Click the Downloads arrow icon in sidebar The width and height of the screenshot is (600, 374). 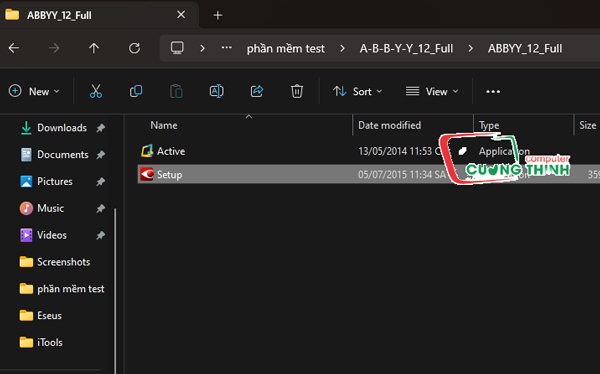[26, 127]
